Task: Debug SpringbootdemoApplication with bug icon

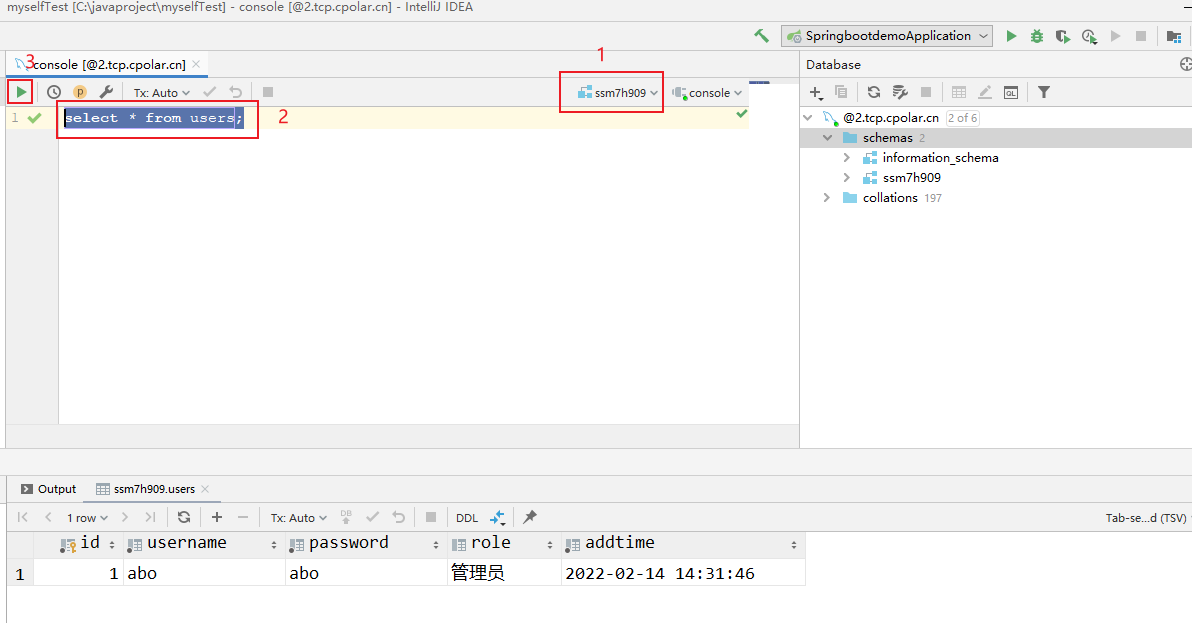Action: (1037, 36)
